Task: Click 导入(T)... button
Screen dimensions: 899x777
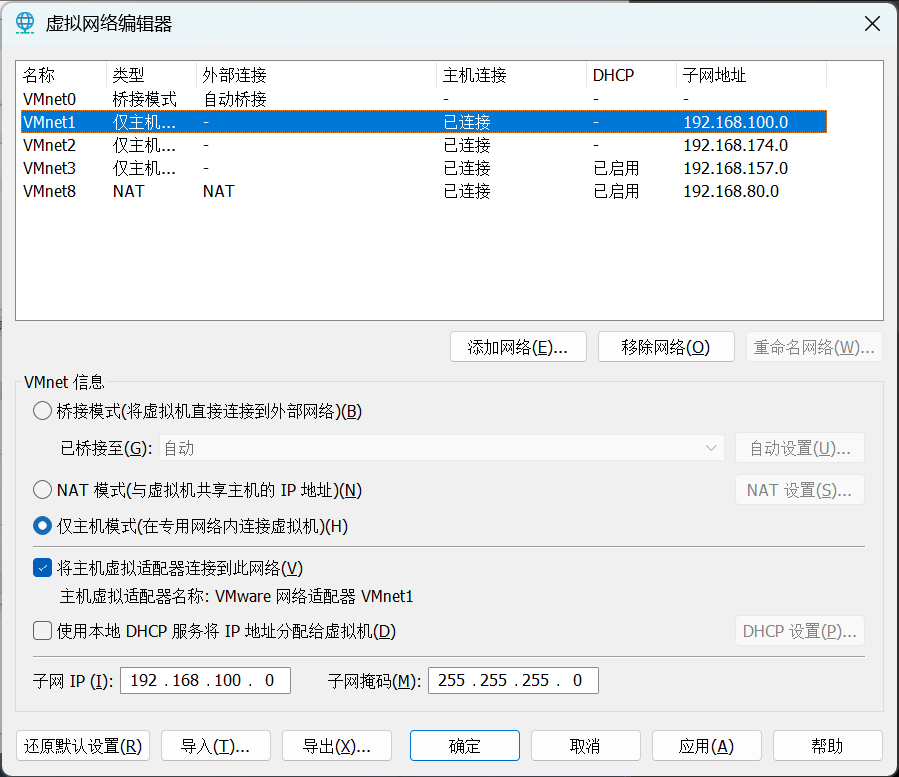Action: click(216, 745)
